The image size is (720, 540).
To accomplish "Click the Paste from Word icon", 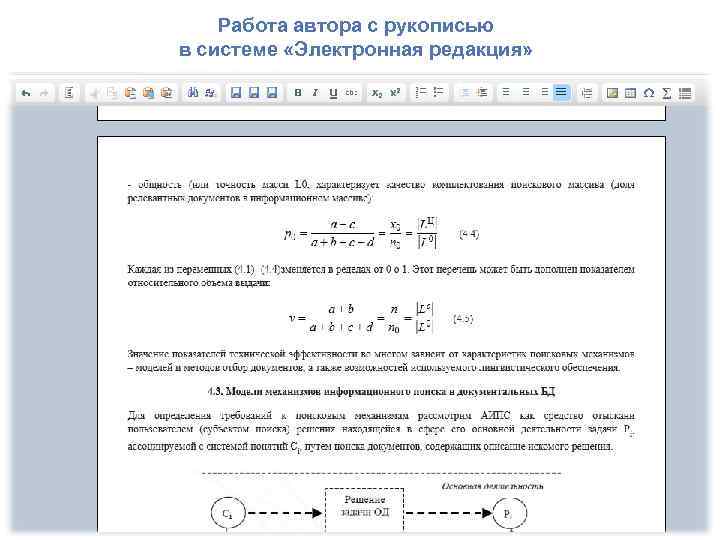I will (167, 93).
